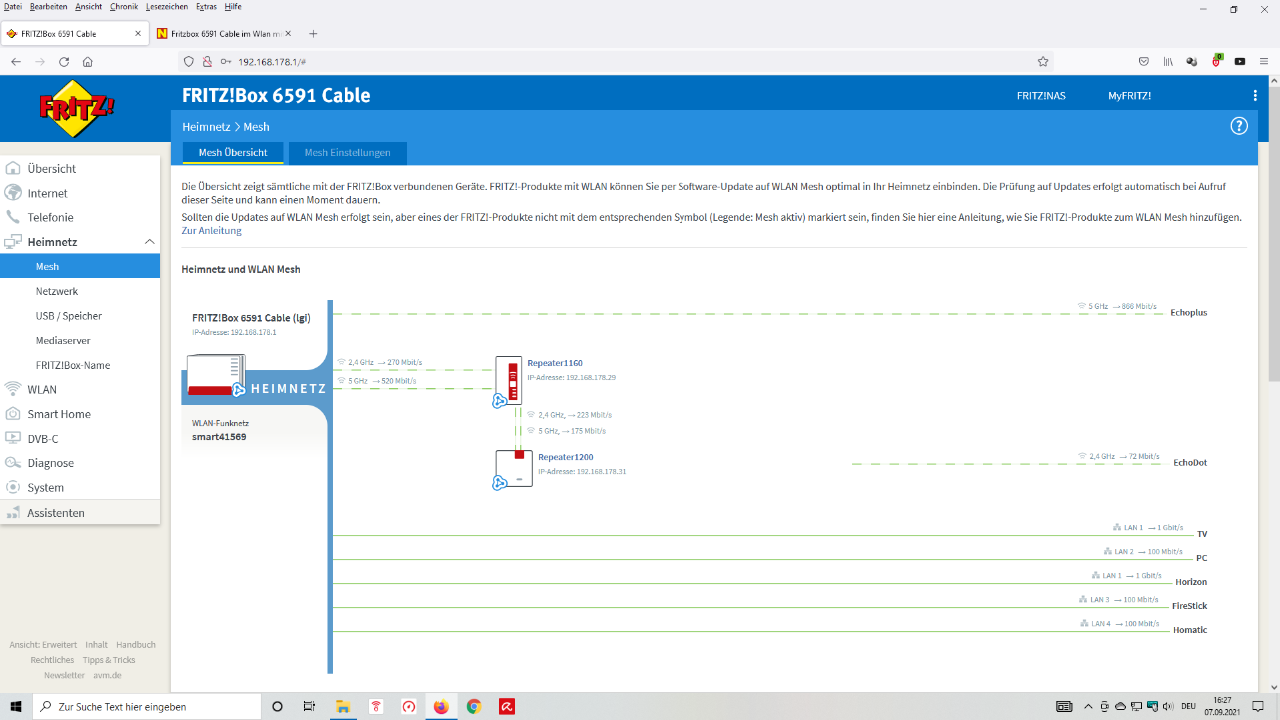This screenshot has height=720, width=1280.
Task: Click Ansicht: Erweitert footer link
Action: coord(43,645)
